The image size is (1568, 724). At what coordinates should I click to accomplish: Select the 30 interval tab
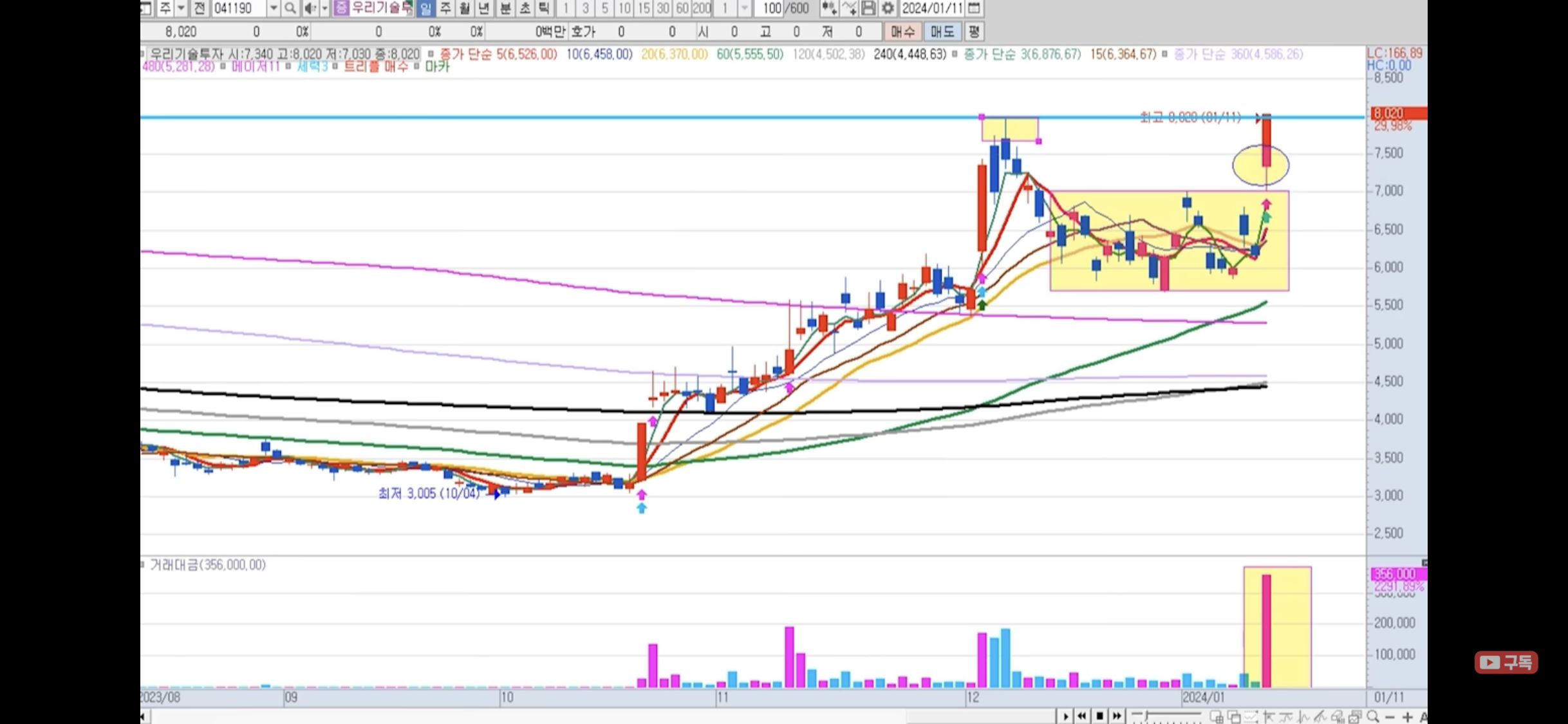click(x=662, y=8)
